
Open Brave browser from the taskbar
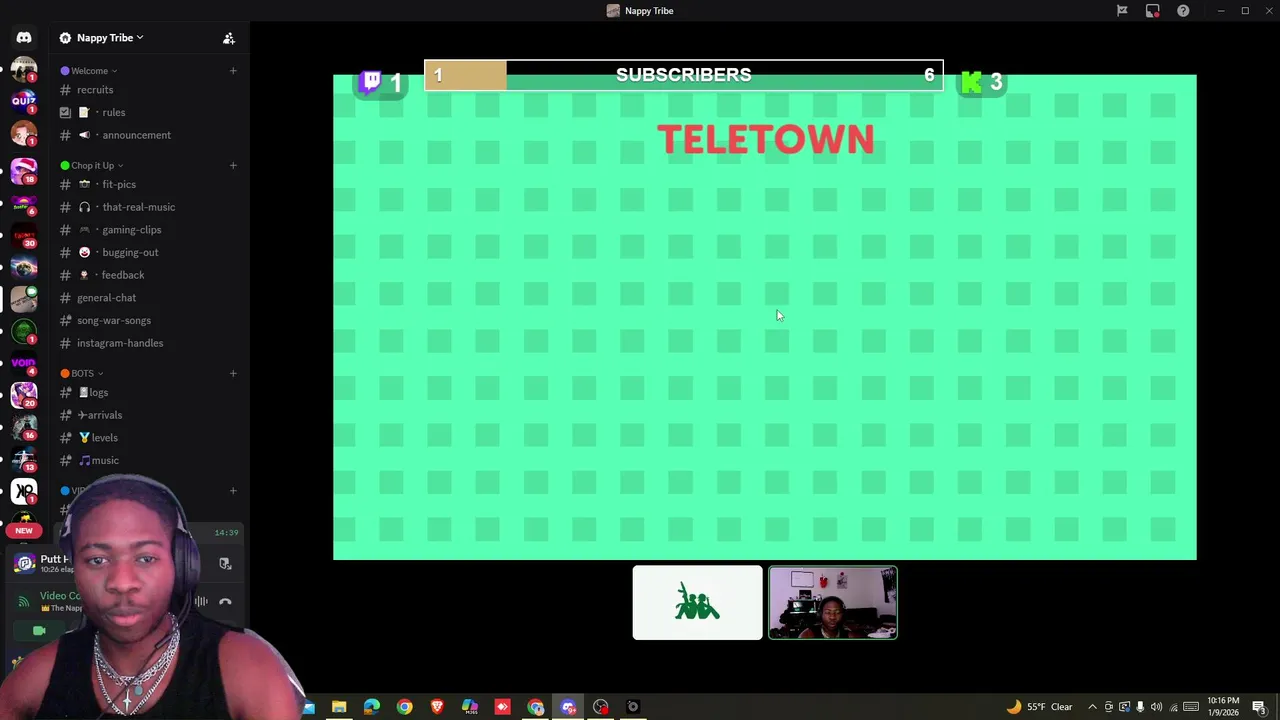click(437, 707)
